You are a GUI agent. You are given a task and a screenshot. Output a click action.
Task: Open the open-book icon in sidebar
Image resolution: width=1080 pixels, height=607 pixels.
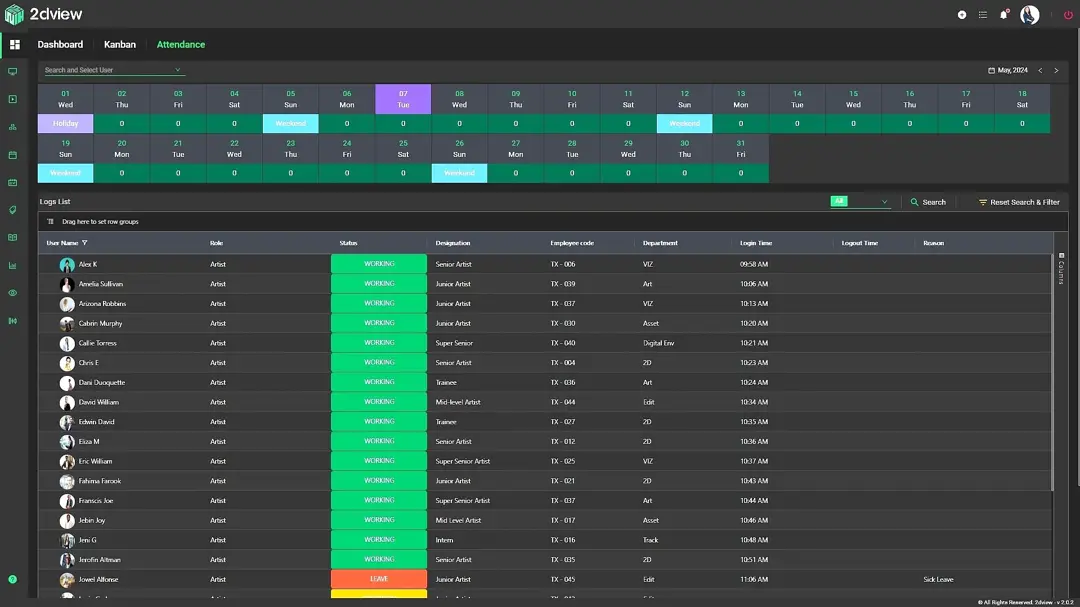point(12,238)
